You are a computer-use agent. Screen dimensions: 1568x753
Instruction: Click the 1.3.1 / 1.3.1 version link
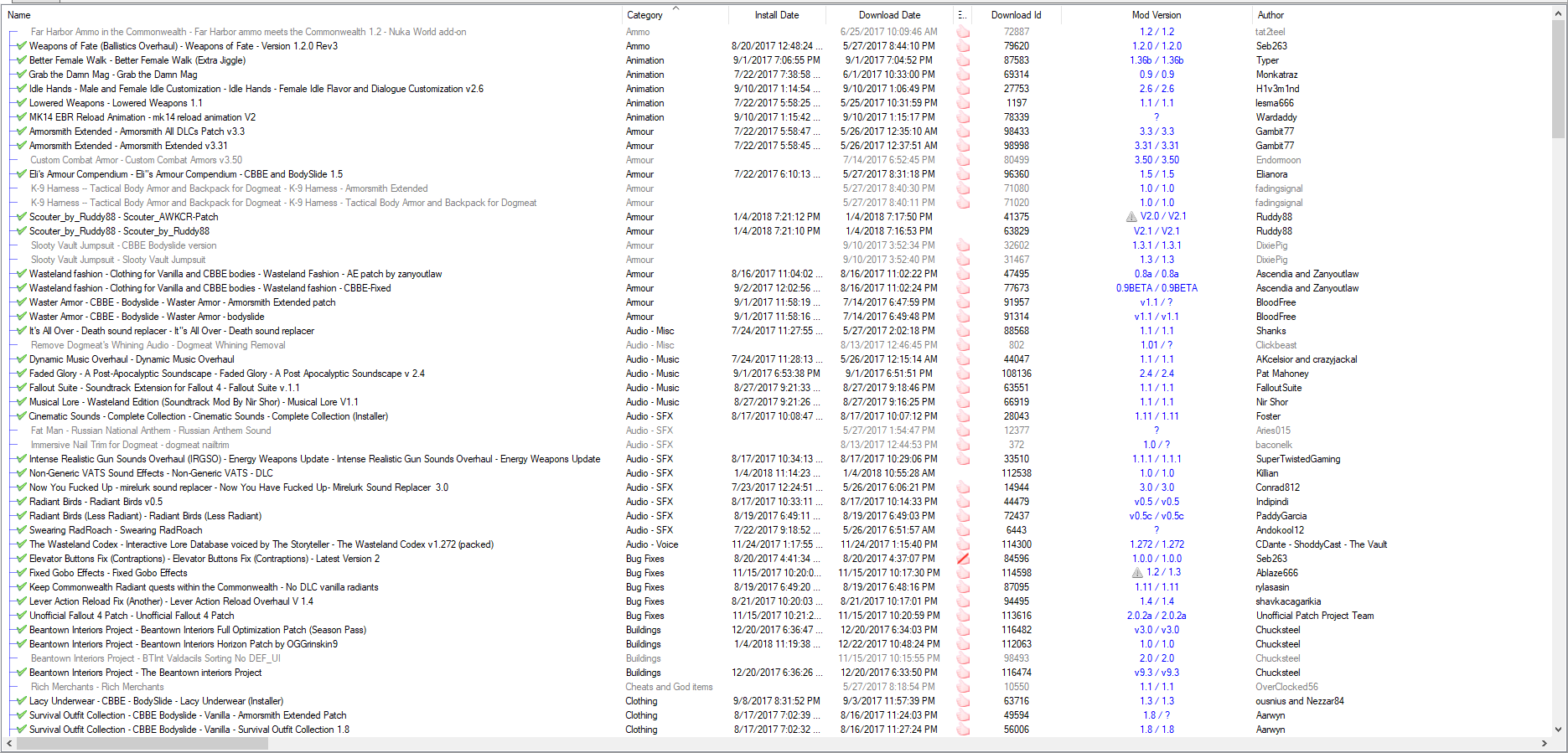pyautogui.click(x=1157, y=245)
